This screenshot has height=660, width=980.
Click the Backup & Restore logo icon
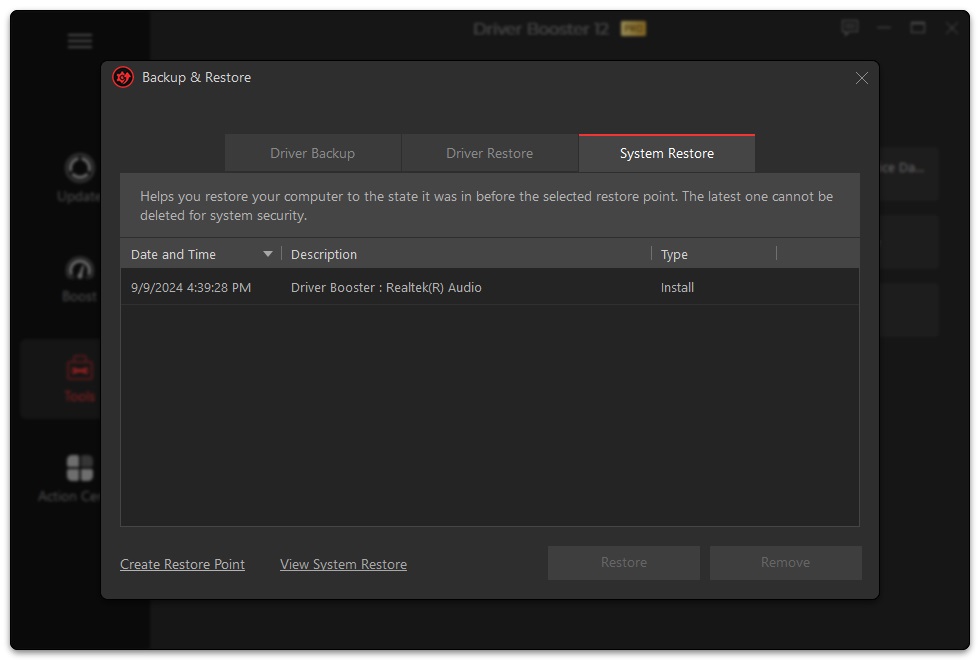tap(123, 78)
